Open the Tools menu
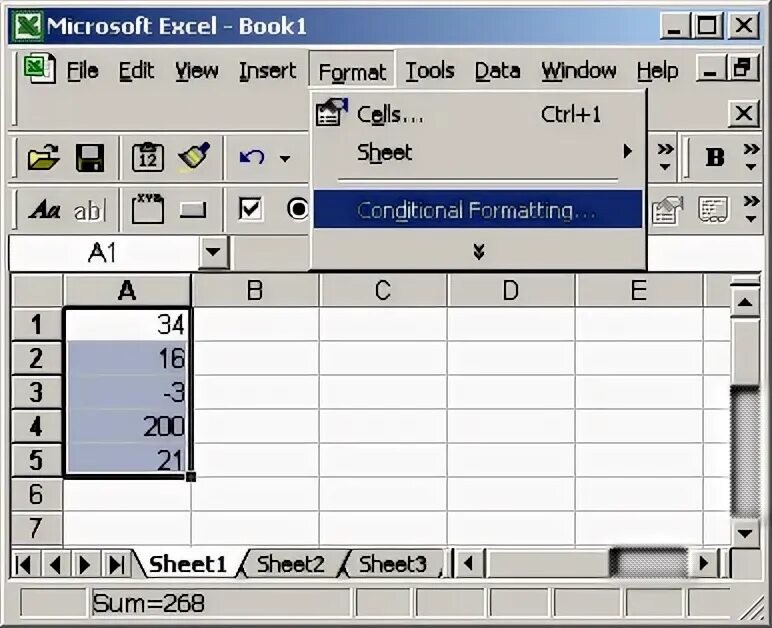This screenshot has height=628, width=772. click(x=430, y=71)
